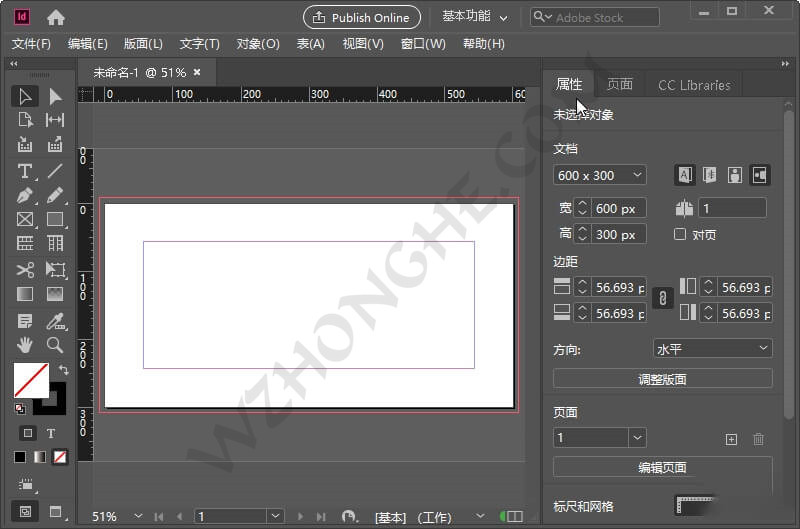Open the 视图(V) menu
Image resolution: width=800 pixels, height=529 pixels.
click(363, 44)
